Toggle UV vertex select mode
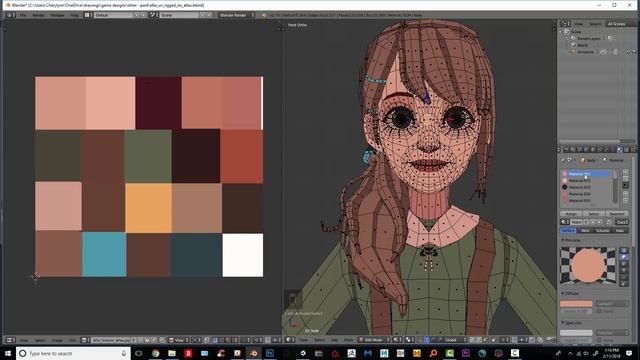640x360 pixels. [215, 340]
